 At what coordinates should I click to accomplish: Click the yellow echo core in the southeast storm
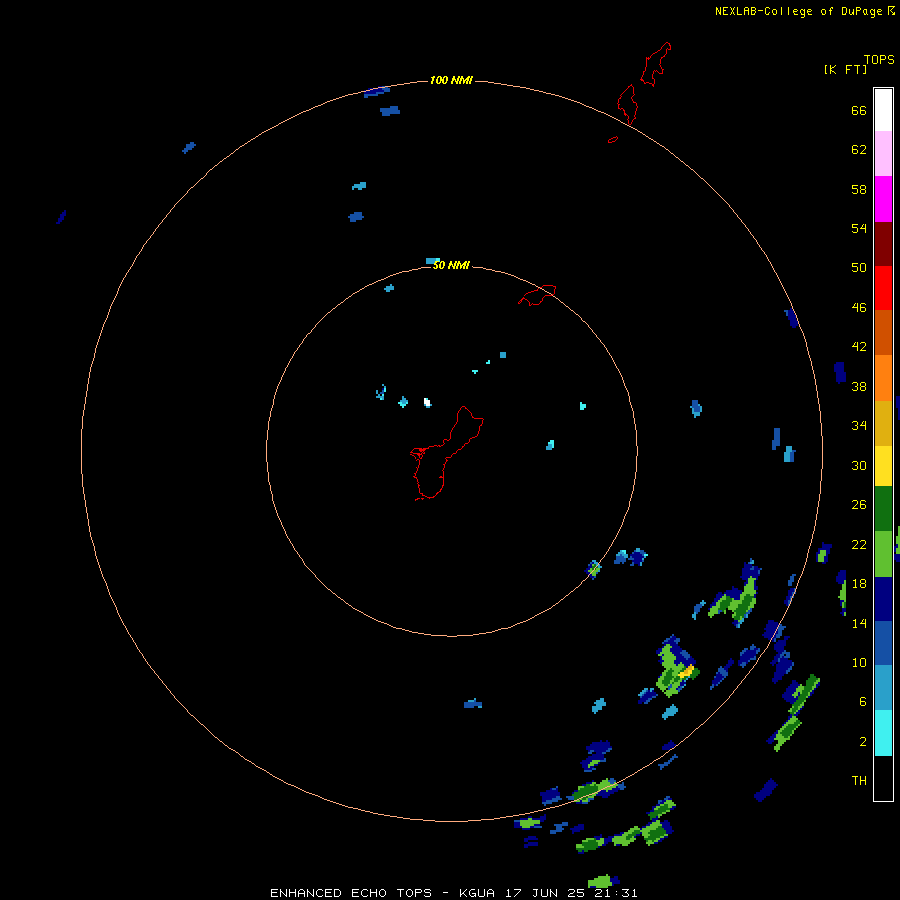click(x=686, y=671)
